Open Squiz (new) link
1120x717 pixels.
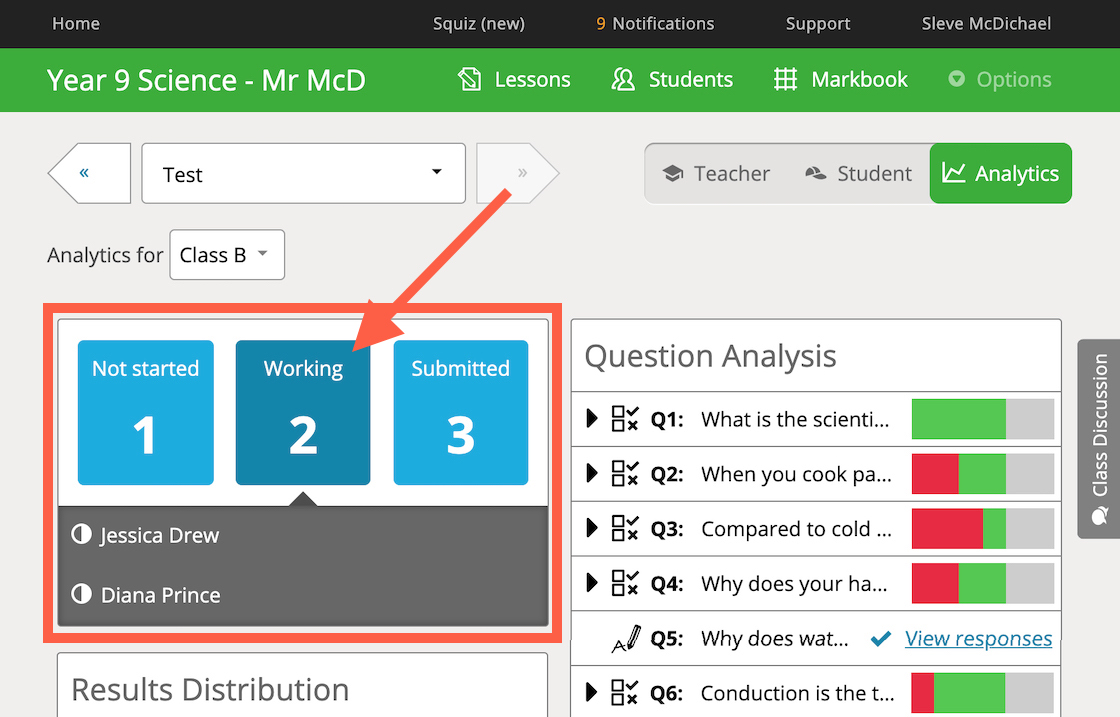point(479,24)
